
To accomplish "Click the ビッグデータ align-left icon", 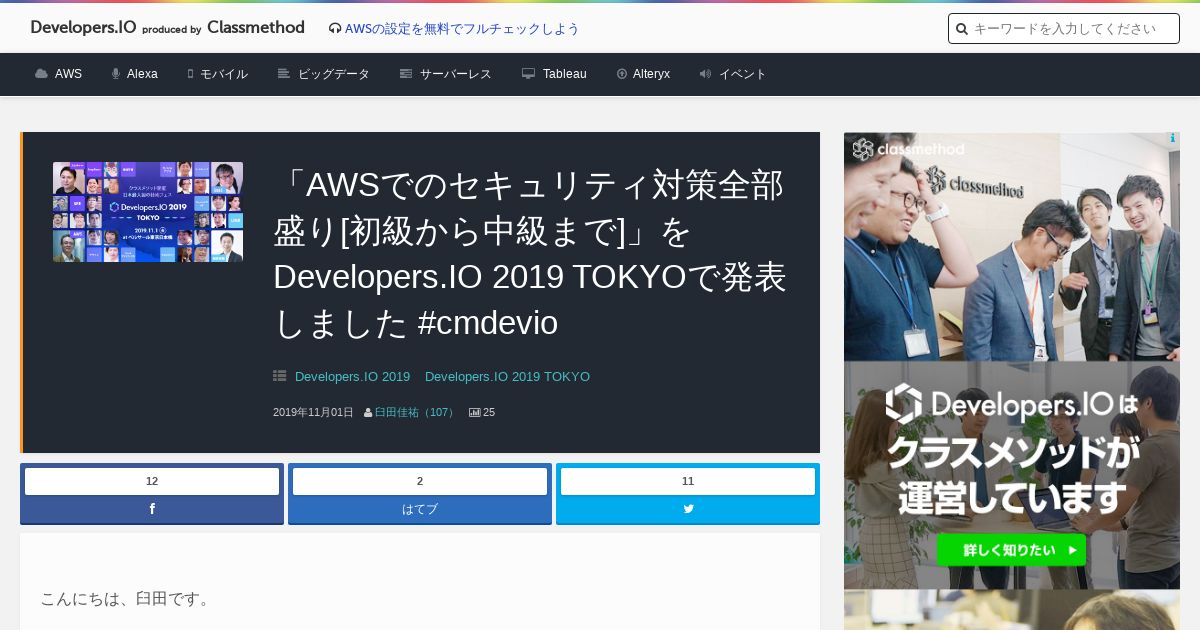I will click(284, 74).
